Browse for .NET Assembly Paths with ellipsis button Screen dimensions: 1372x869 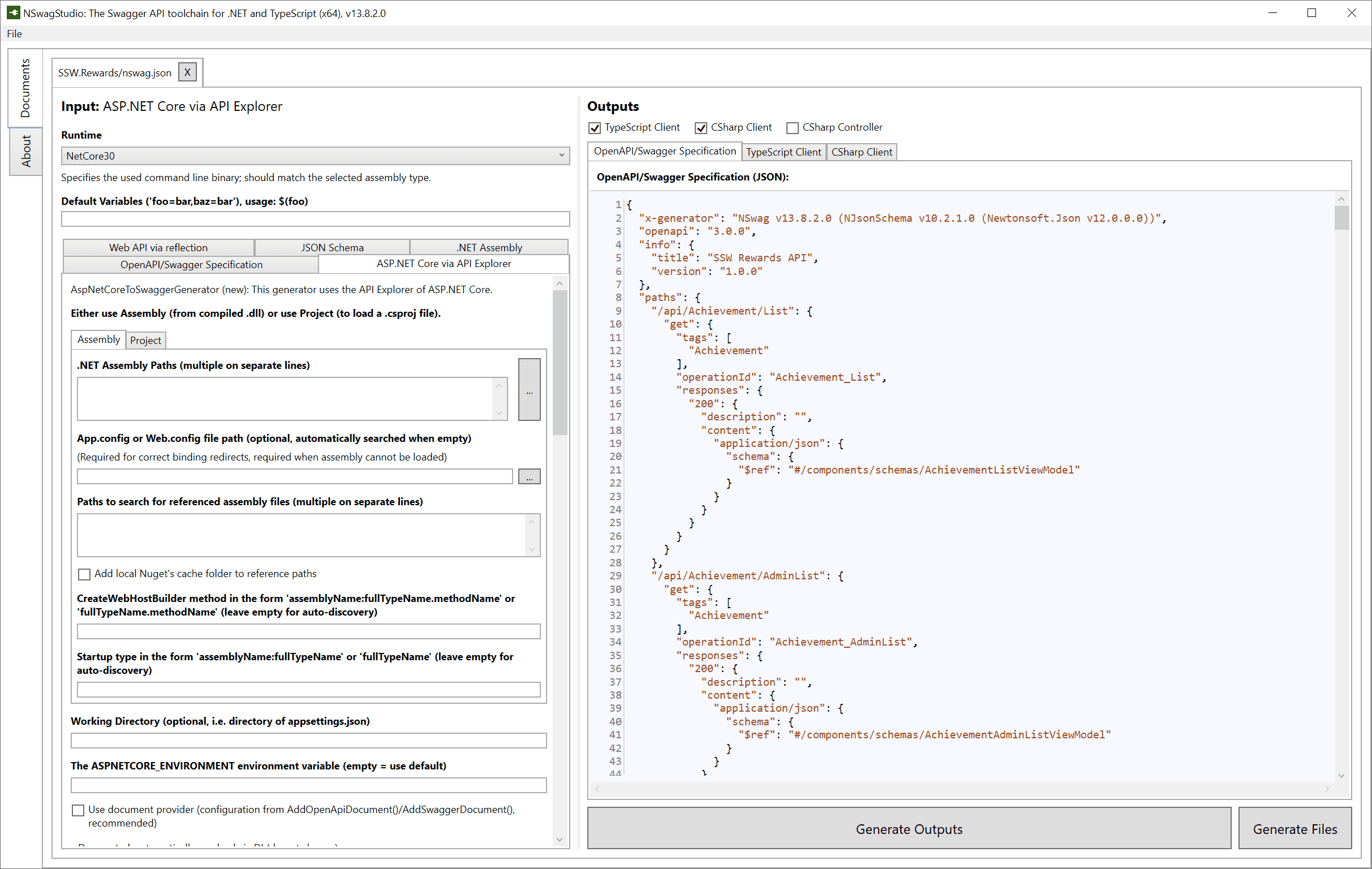tap(529, 390)
